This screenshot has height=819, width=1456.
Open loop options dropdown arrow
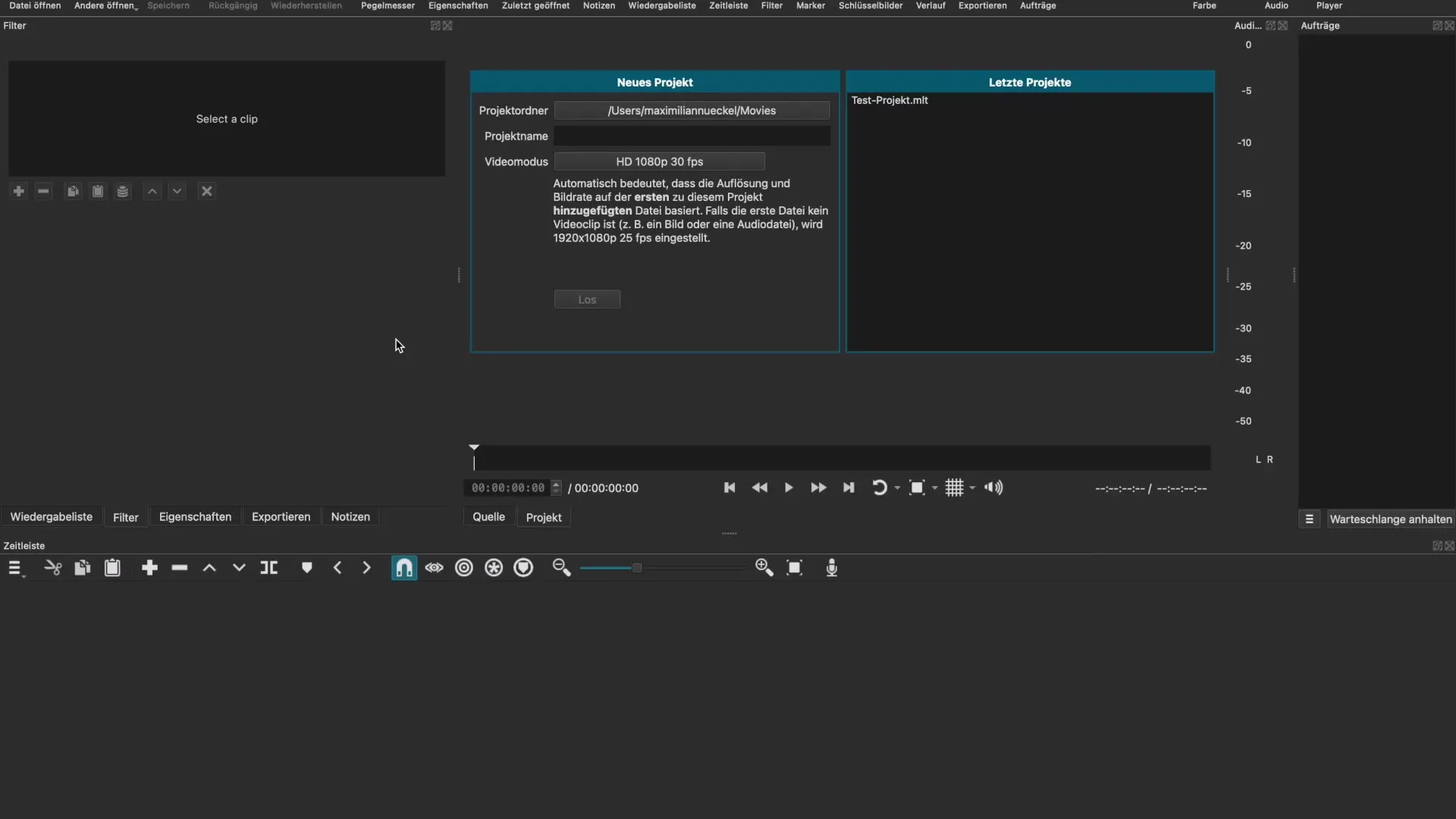(897, 488)
